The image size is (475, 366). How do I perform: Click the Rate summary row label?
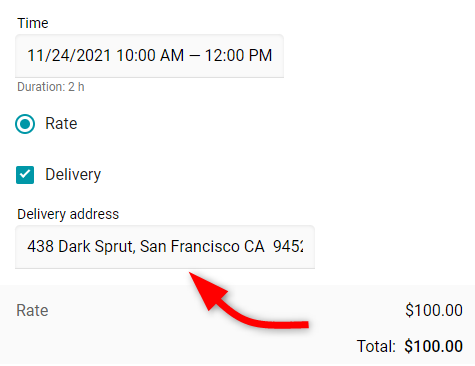point(32,310)
